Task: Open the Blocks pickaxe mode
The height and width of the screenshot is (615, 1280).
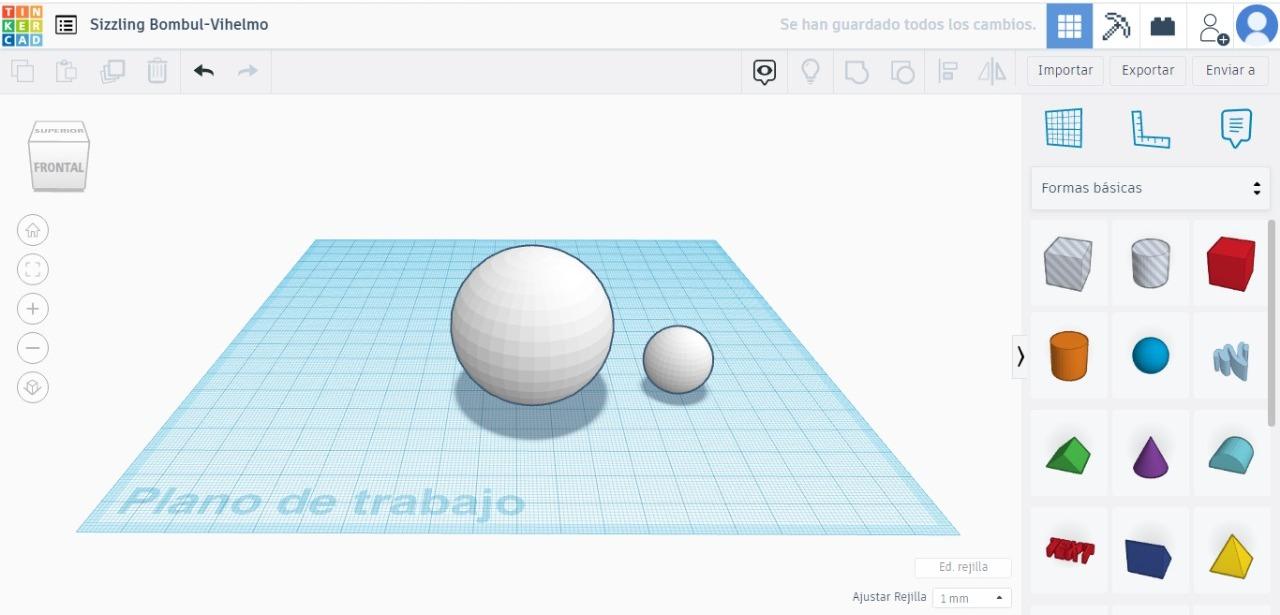Action: pos(1116,25)
